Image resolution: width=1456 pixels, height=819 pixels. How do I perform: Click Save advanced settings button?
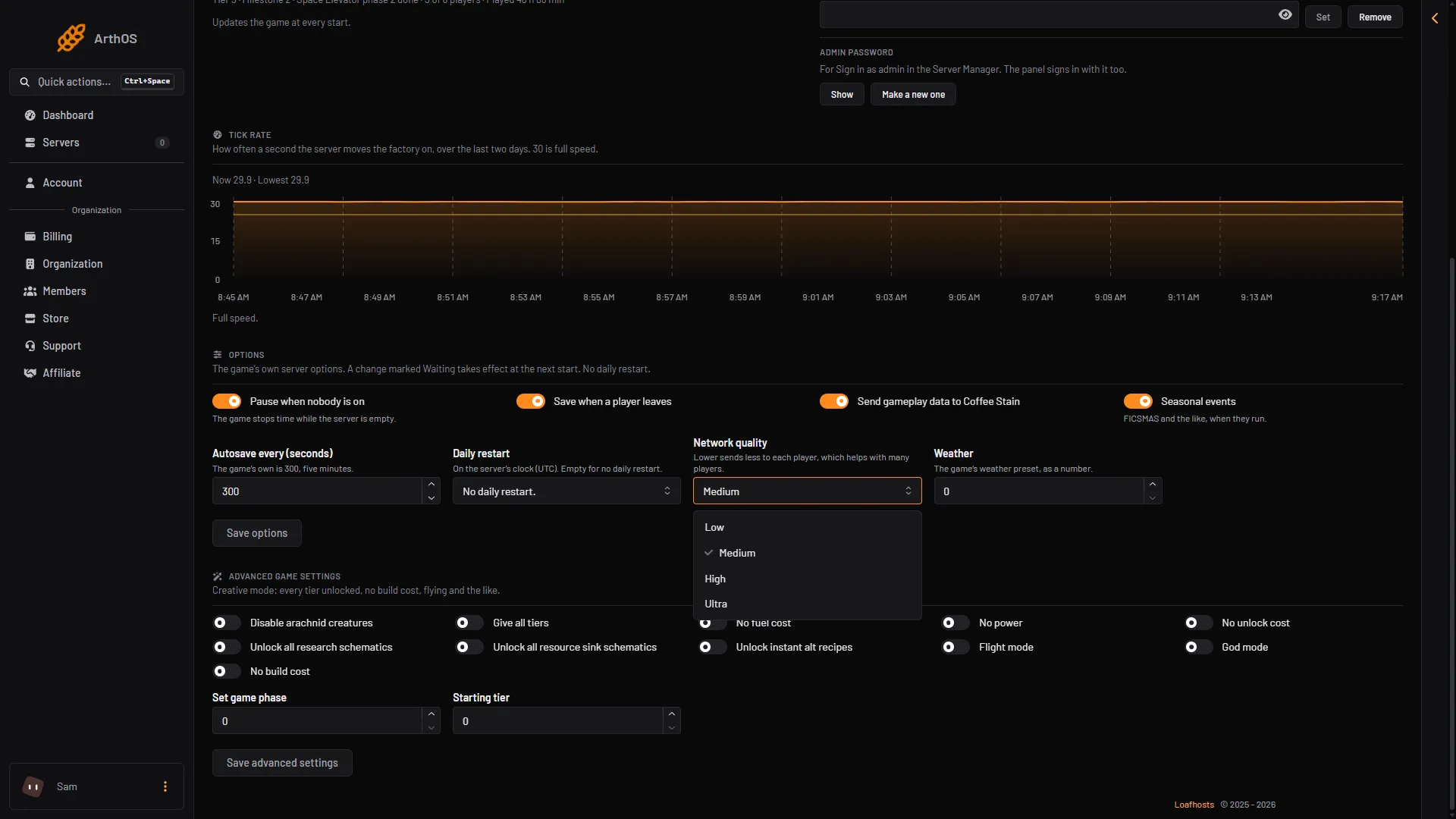pos(282,763)
